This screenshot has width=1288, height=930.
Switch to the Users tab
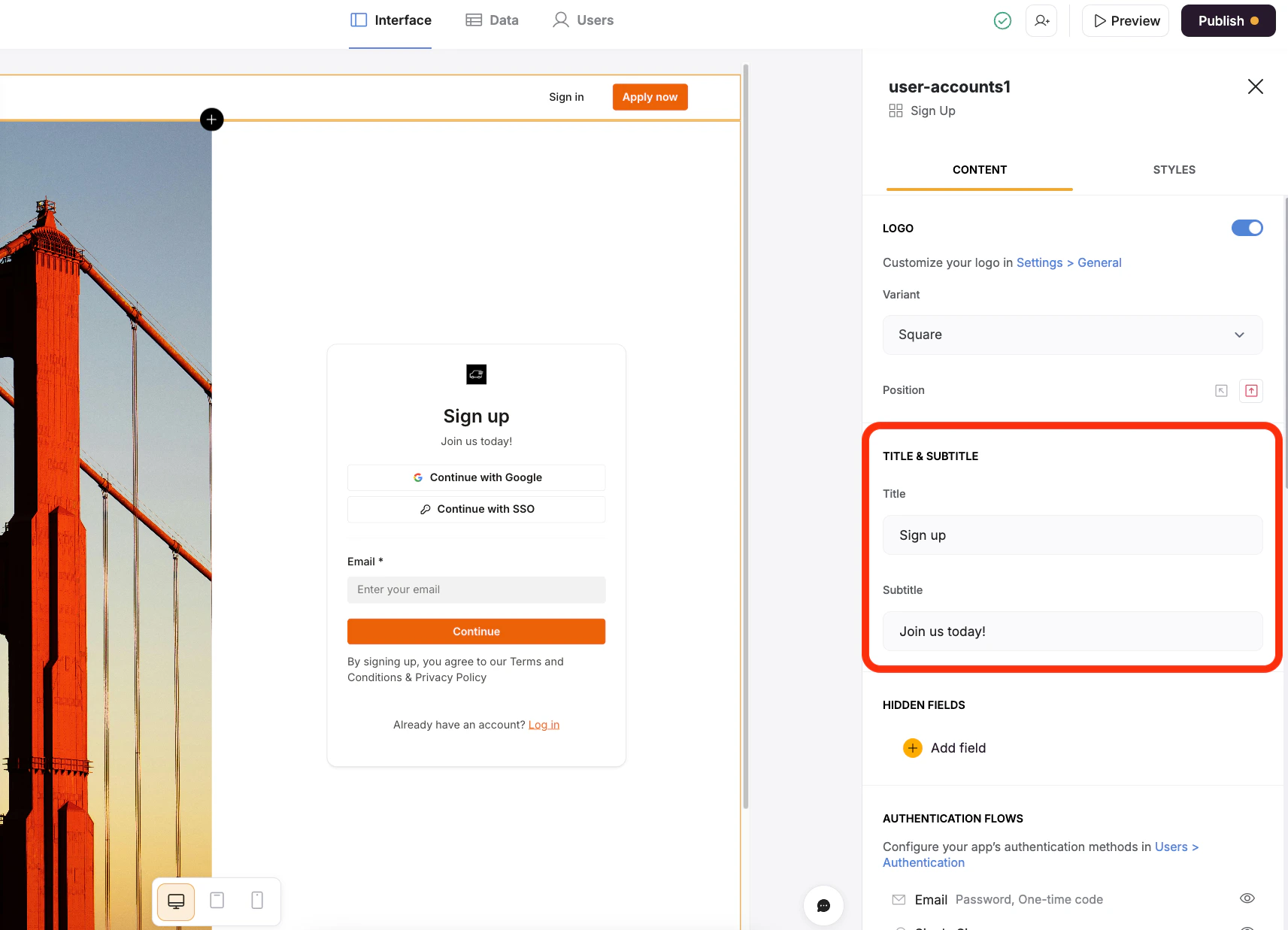point(583,20)
